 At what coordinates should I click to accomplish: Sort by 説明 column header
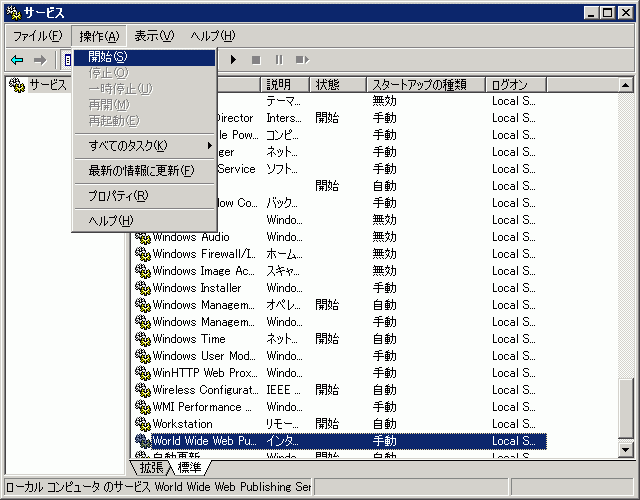284,84
